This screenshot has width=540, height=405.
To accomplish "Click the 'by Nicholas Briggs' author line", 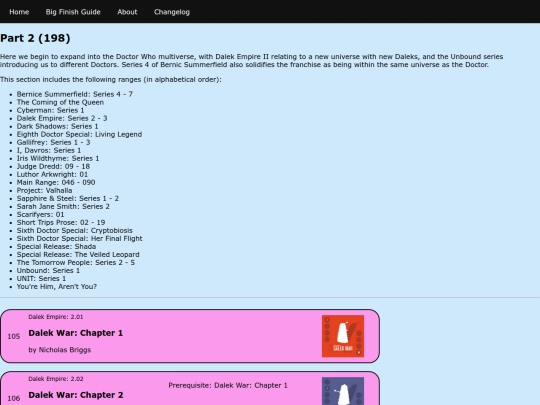I will pyautogui.click(x=60, y=350).
